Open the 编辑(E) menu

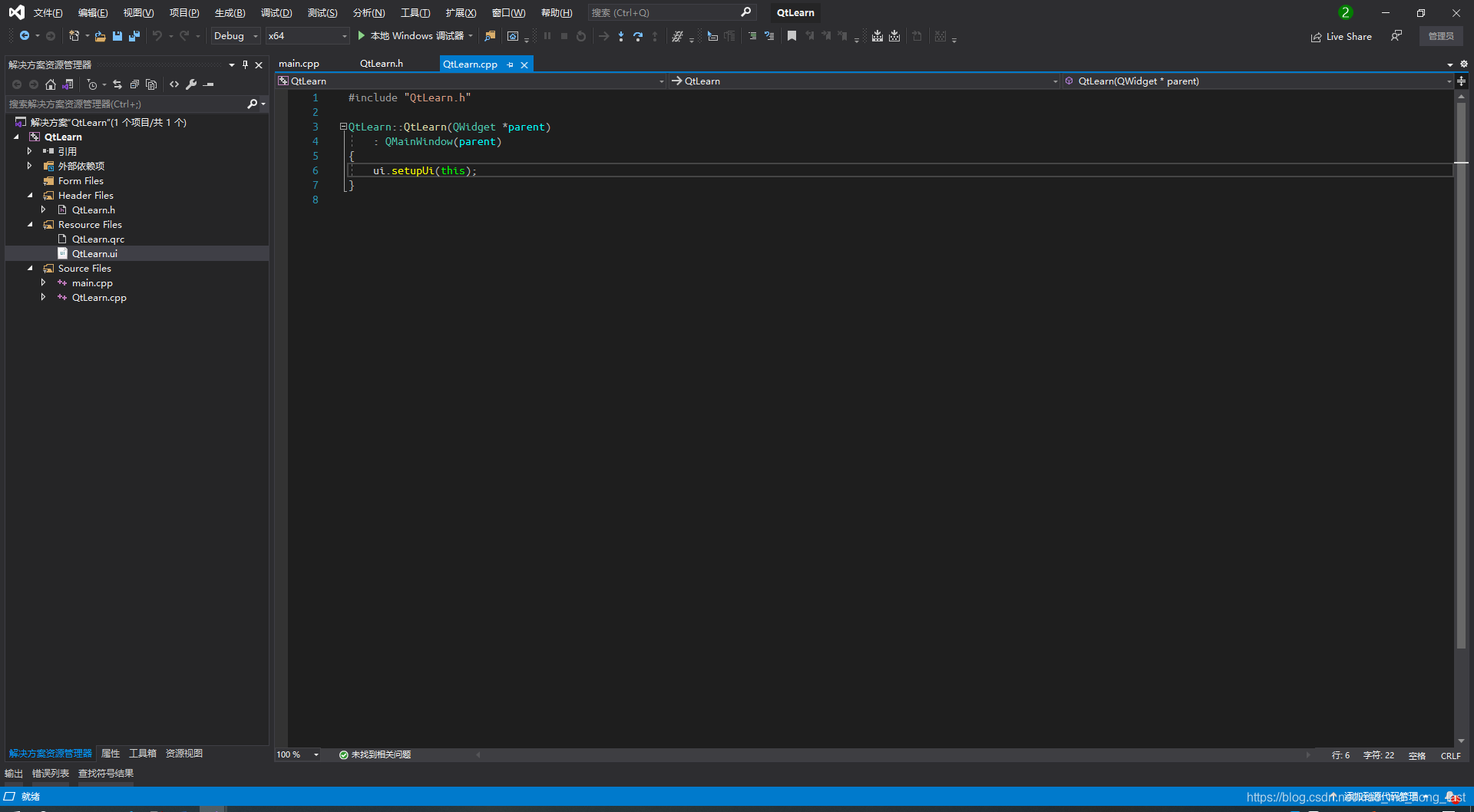[93, 12]
